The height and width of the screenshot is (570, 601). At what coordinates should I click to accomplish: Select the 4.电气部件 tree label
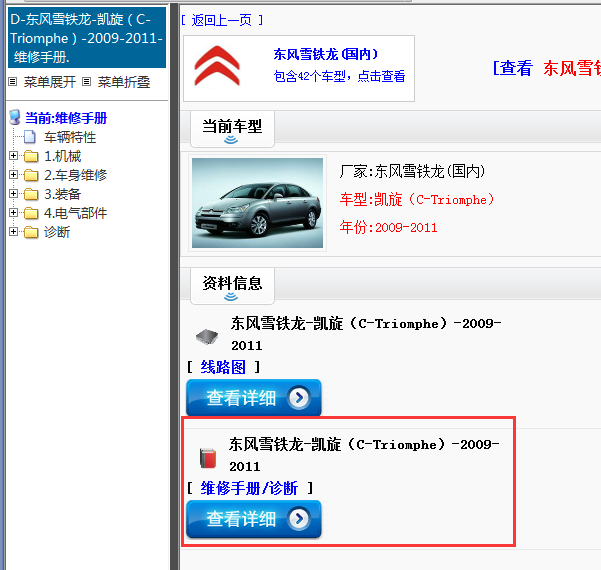[76, 213]
